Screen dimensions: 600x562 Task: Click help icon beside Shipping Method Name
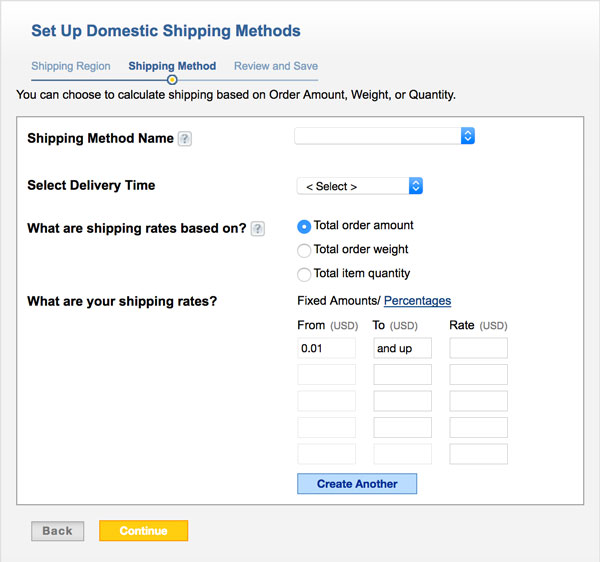[x=185, y=139]
